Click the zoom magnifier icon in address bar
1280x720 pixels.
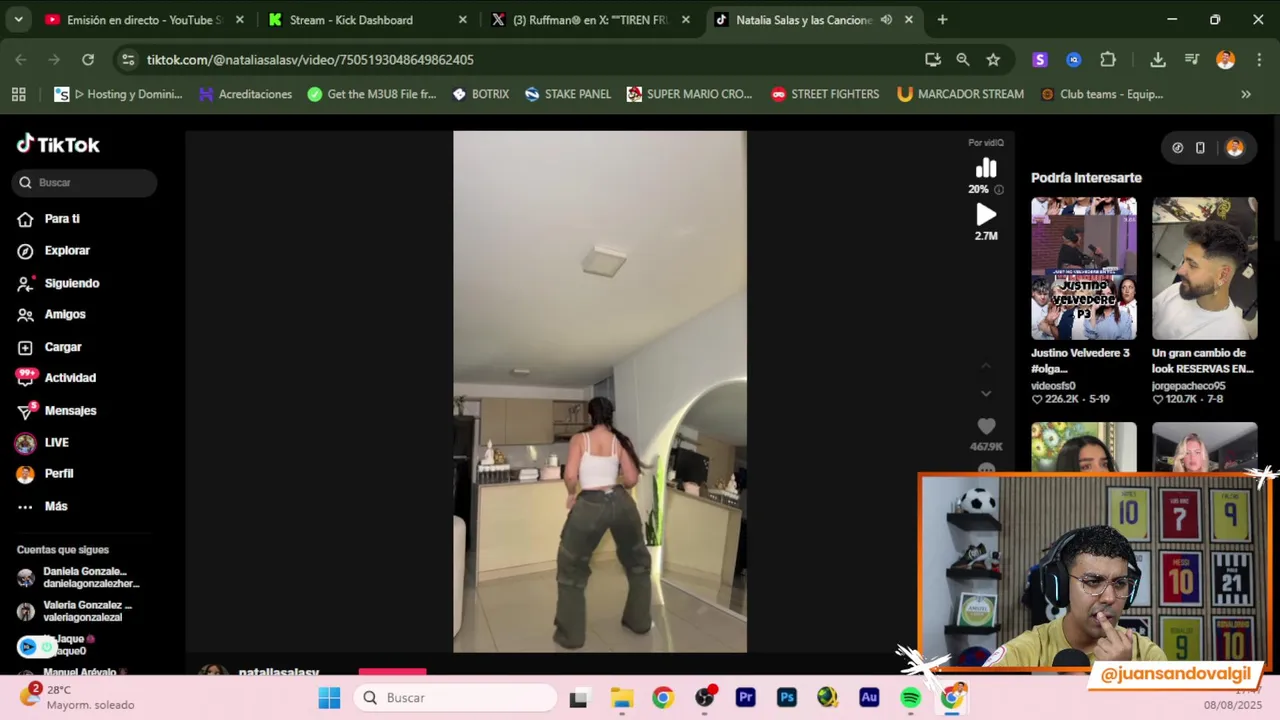pyautogui.click(x=963, y=60)
